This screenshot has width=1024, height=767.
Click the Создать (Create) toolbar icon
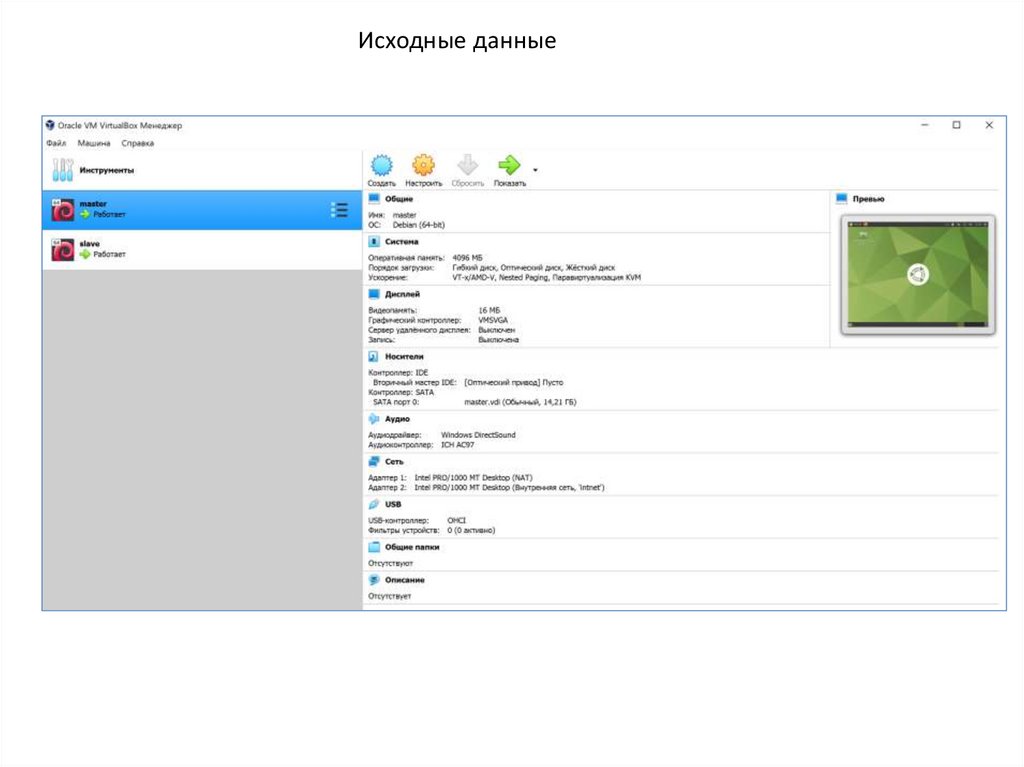[382, 165]
